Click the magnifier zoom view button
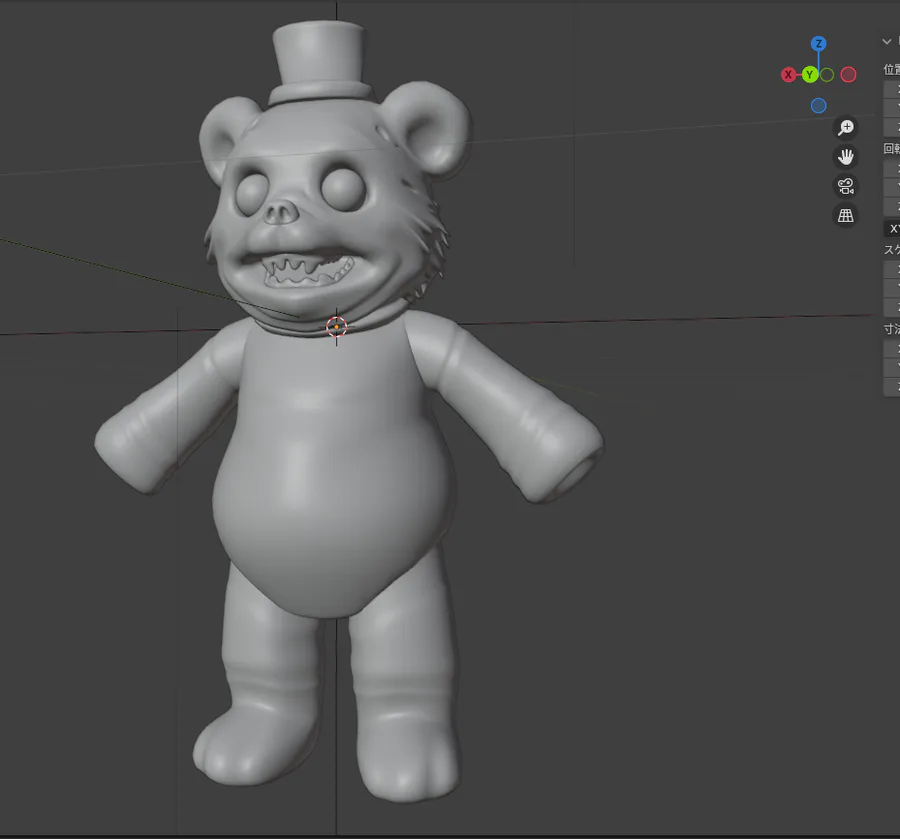This screenshot has width=900, height=839. 845,127
